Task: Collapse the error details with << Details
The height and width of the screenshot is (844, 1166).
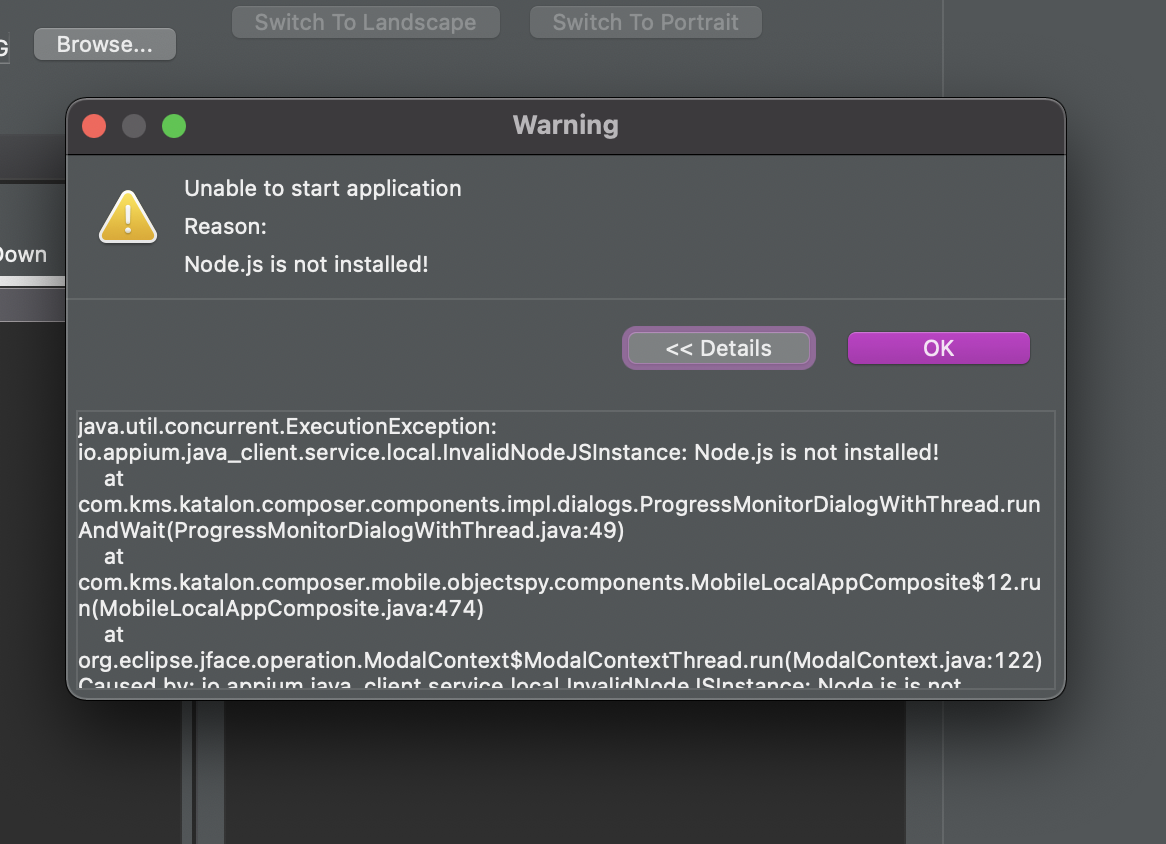Action: [x=718, y=348]
